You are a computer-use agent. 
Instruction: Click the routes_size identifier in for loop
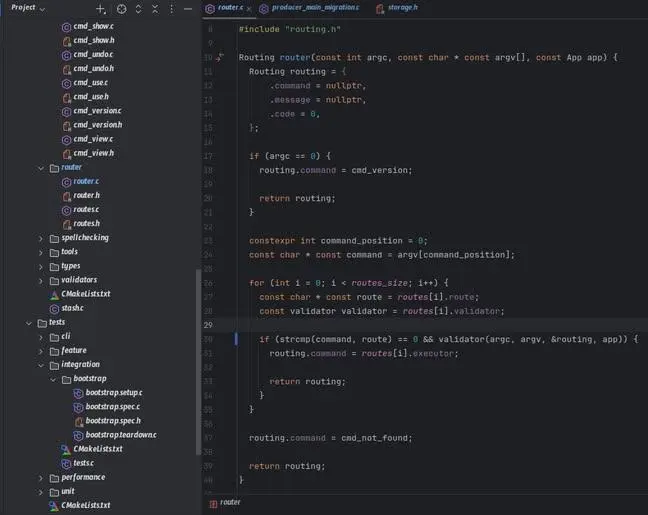point(379,283)
